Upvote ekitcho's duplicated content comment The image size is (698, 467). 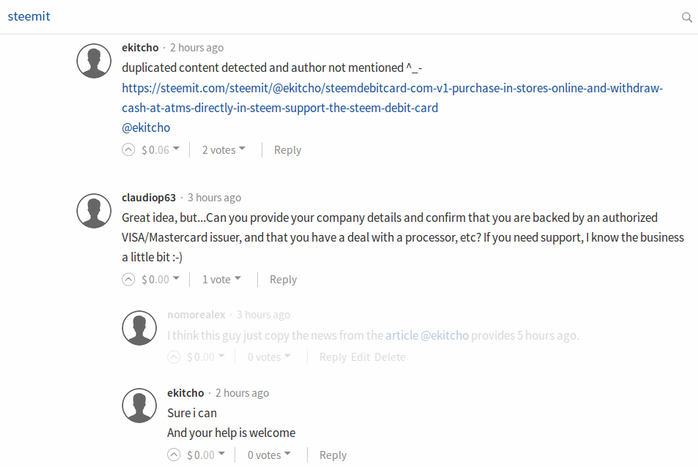[x=128, y=150]
